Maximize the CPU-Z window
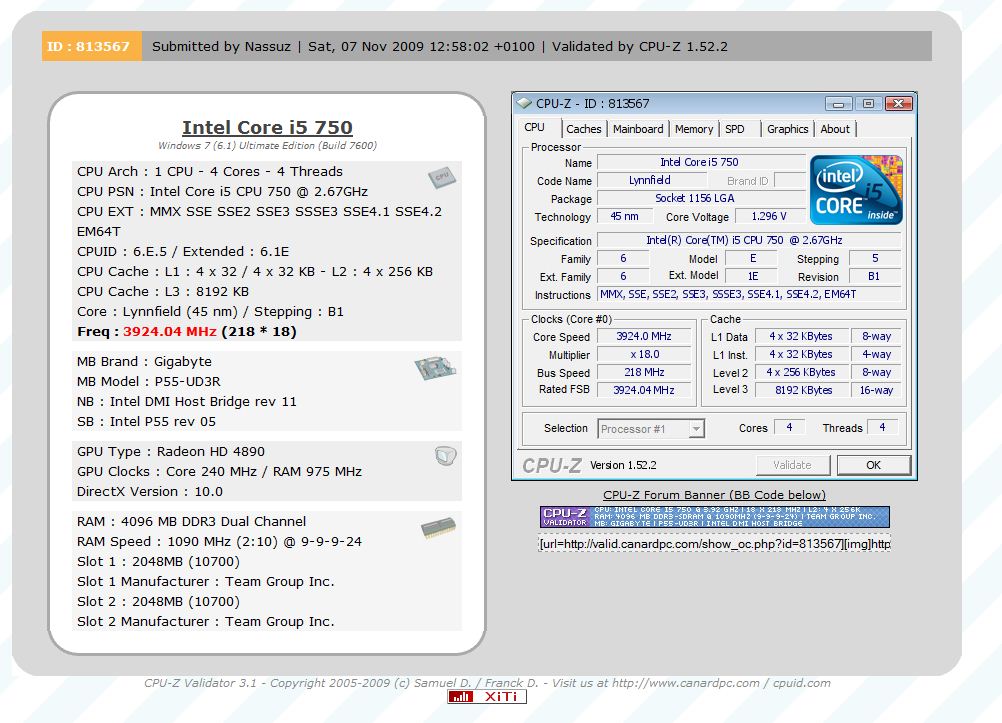Screen dimensions: 1002x723 868,104
